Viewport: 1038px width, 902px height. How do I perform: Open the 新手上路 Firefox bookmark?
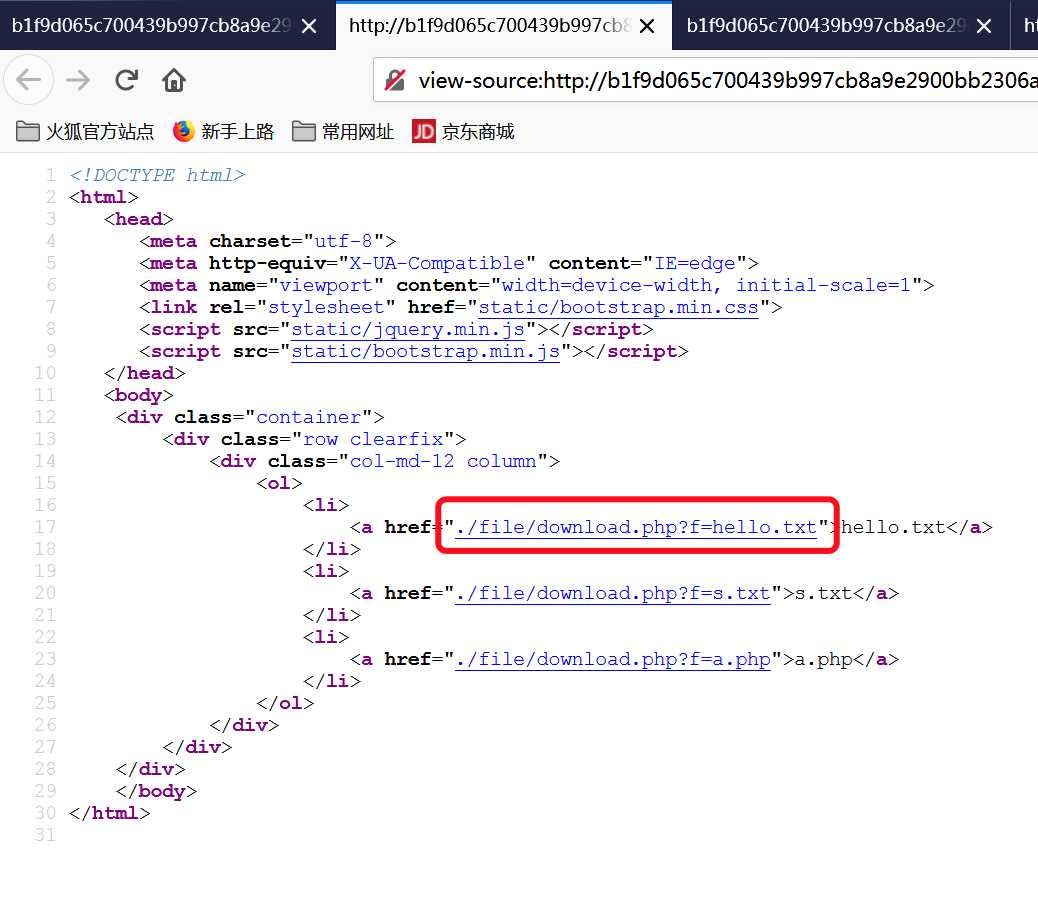(223, 132)
